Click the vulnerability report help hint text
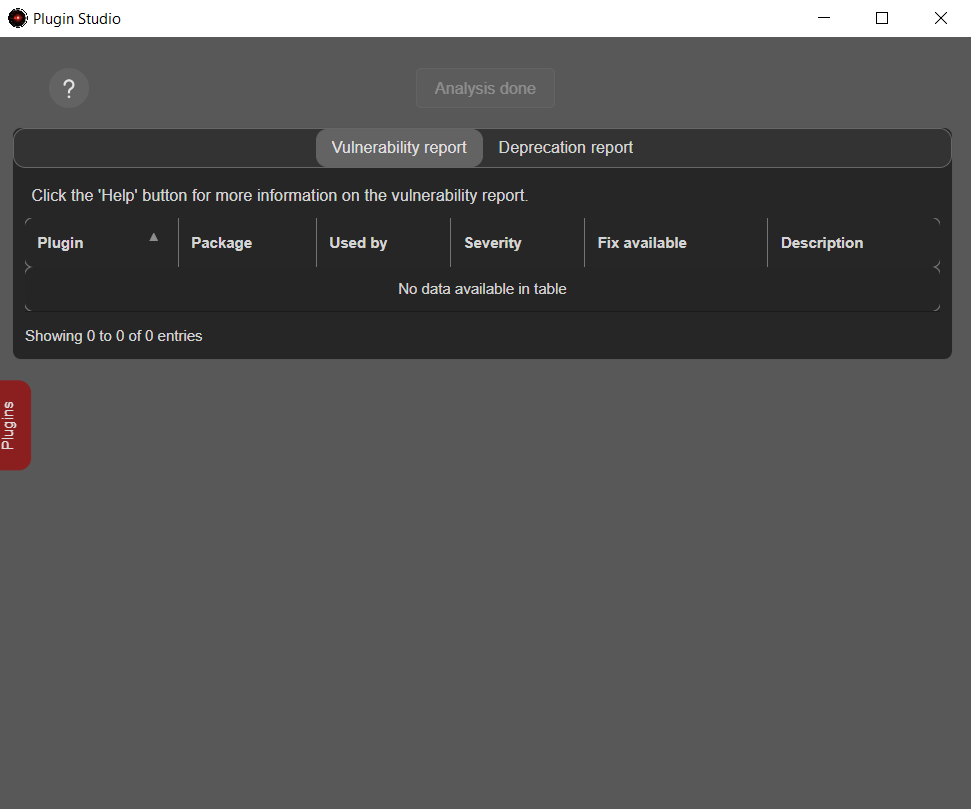This screenshot has height=809, width=971. click(x=279, y=195)
